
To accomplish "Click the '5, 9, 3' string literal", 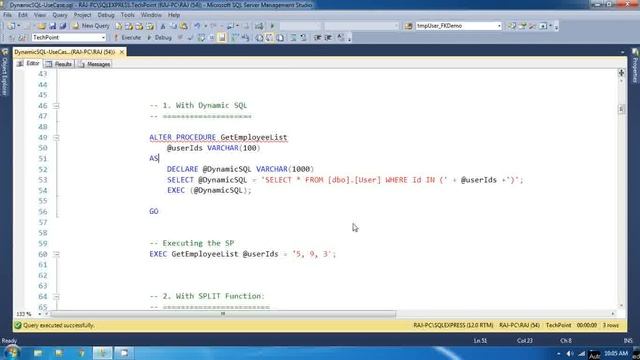I will coord(312,254).
